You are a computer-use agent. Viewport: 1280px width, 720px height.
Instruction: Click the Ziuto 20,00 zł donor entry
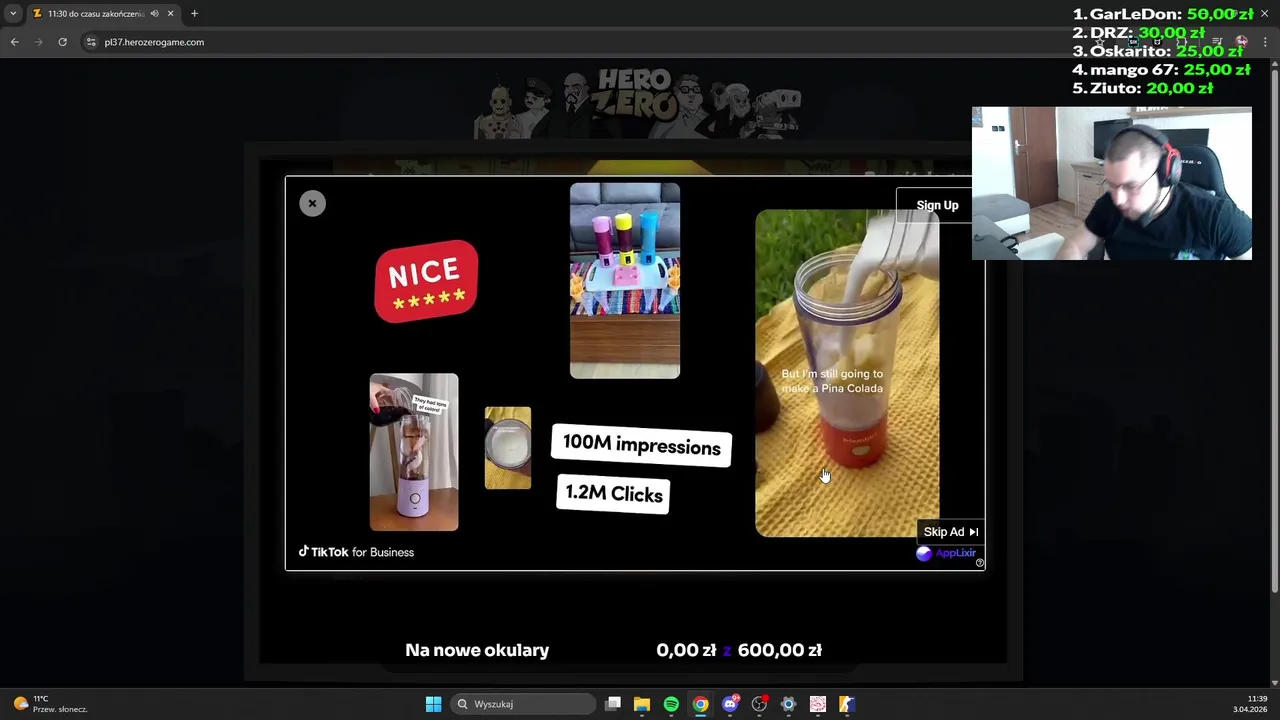[x=1143, y=88]
